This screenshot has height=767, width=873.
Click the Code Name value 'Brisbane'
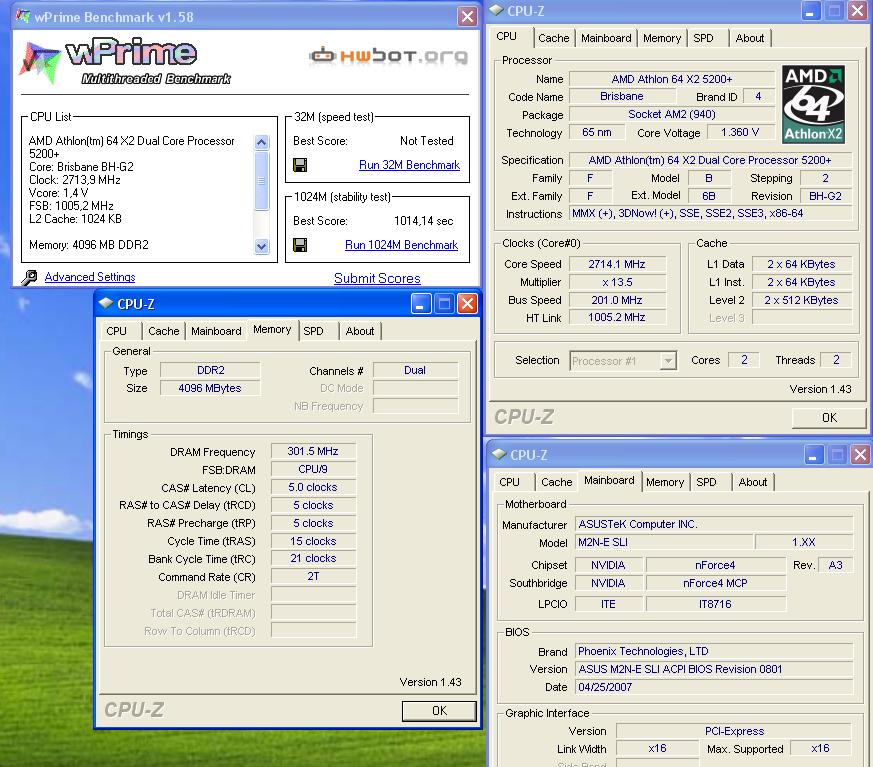621,96
